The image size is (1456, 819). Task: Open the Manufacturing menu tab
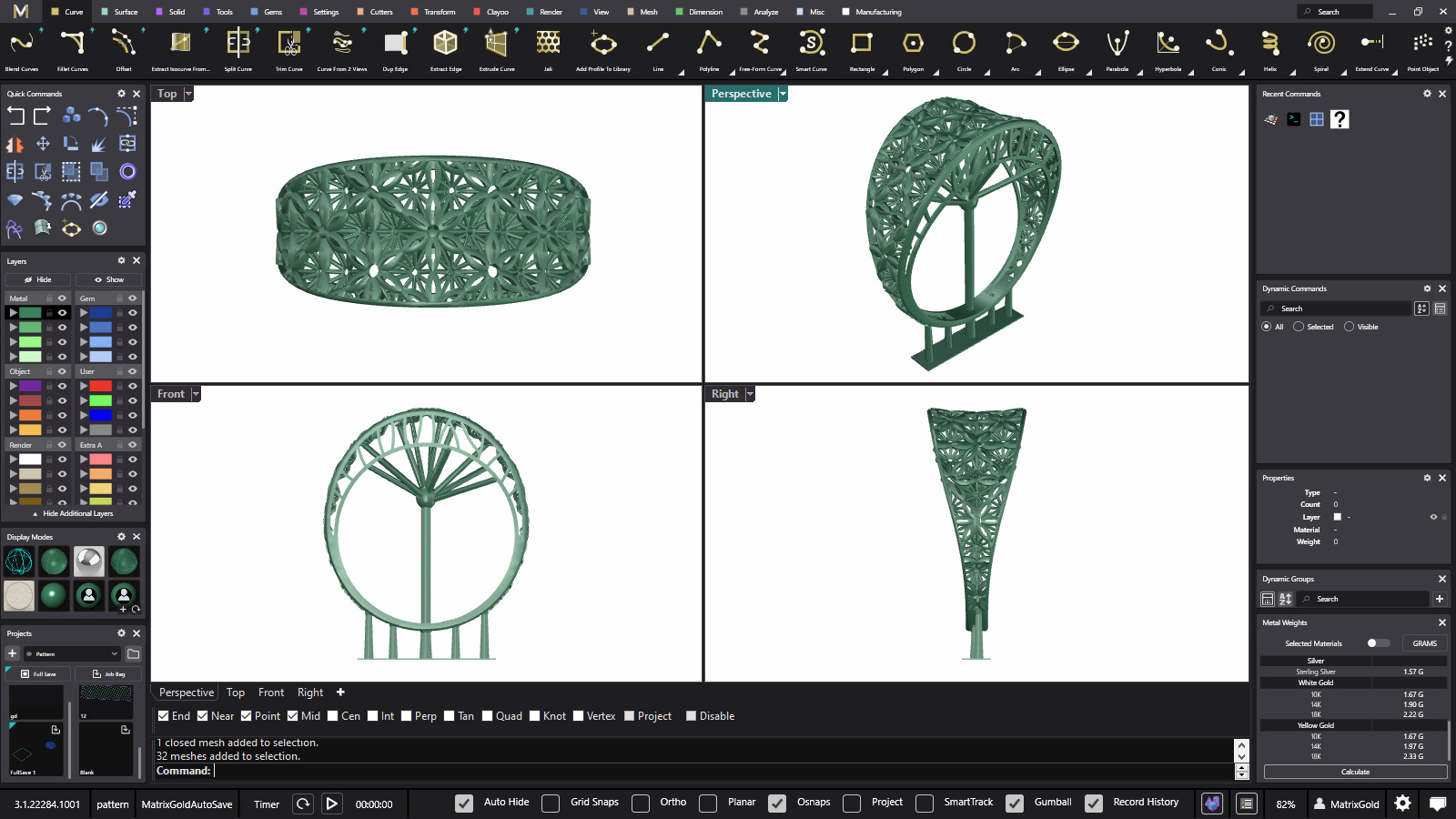(x=872, y=12)
